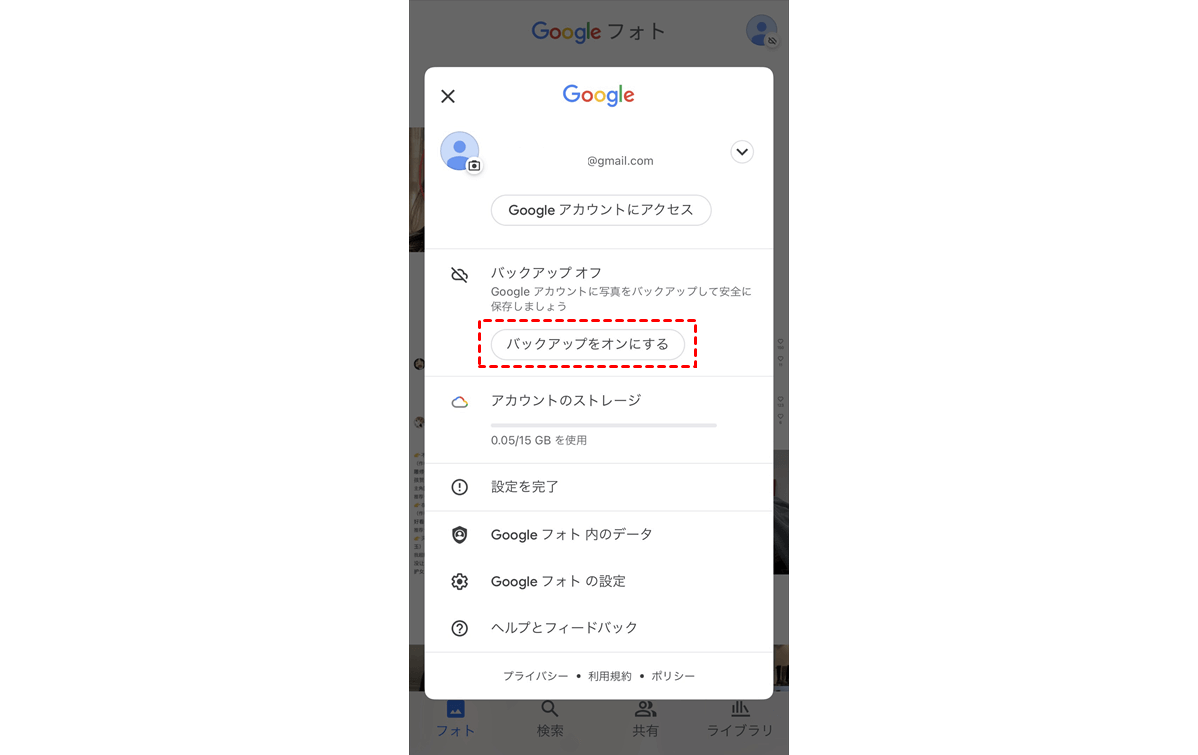Open Google アカウントにアクセス button
The width and height of the screenshot is (1198, 755).
601,210
